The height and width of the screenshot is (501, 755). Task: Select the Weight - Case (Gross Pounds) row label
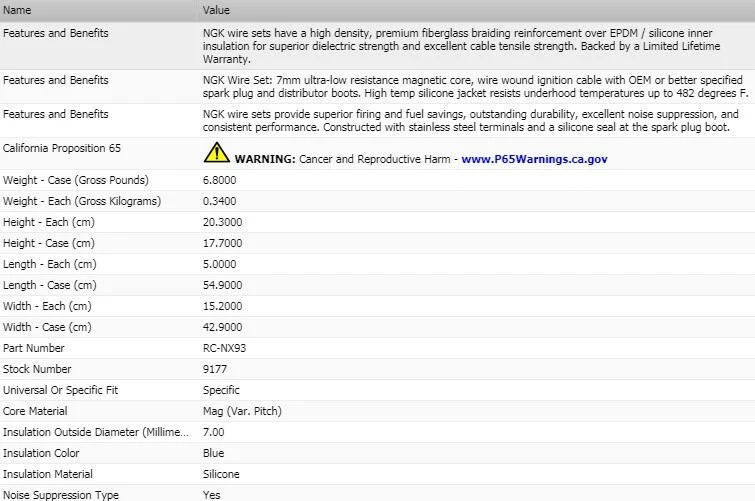tap(76, 180)
